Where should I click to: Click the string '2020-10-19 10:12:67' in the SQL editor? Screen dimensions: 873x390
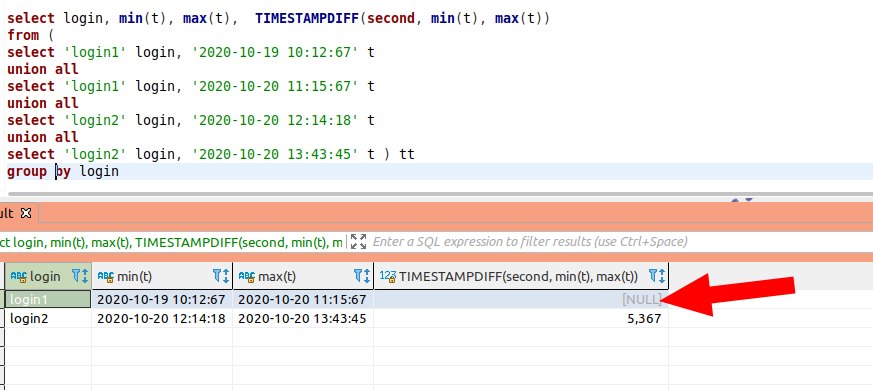pyautogui.click(x=275, y=52)
